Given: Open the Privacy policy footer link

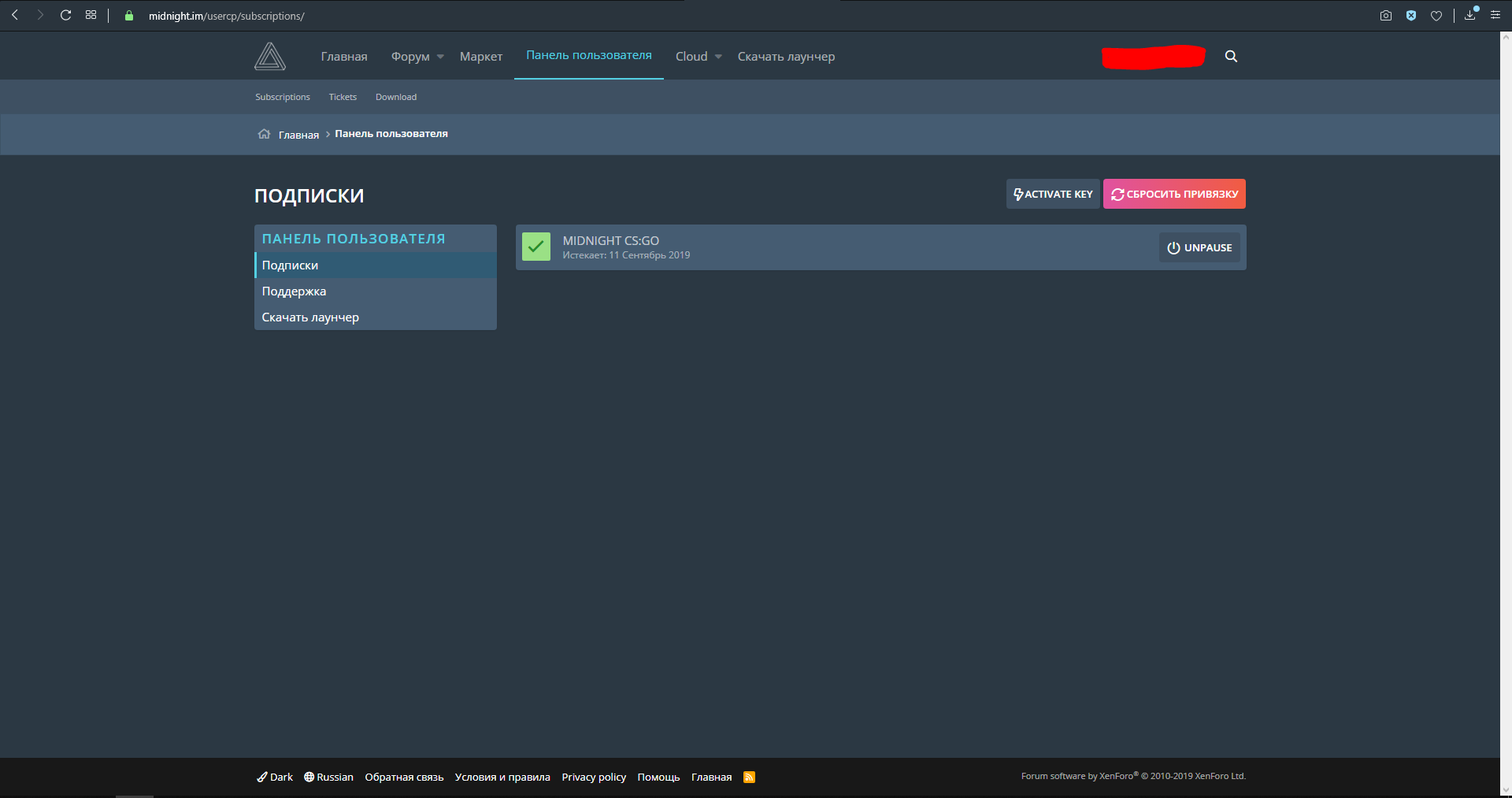Looking at the screenshot, I should pos(594,777).
